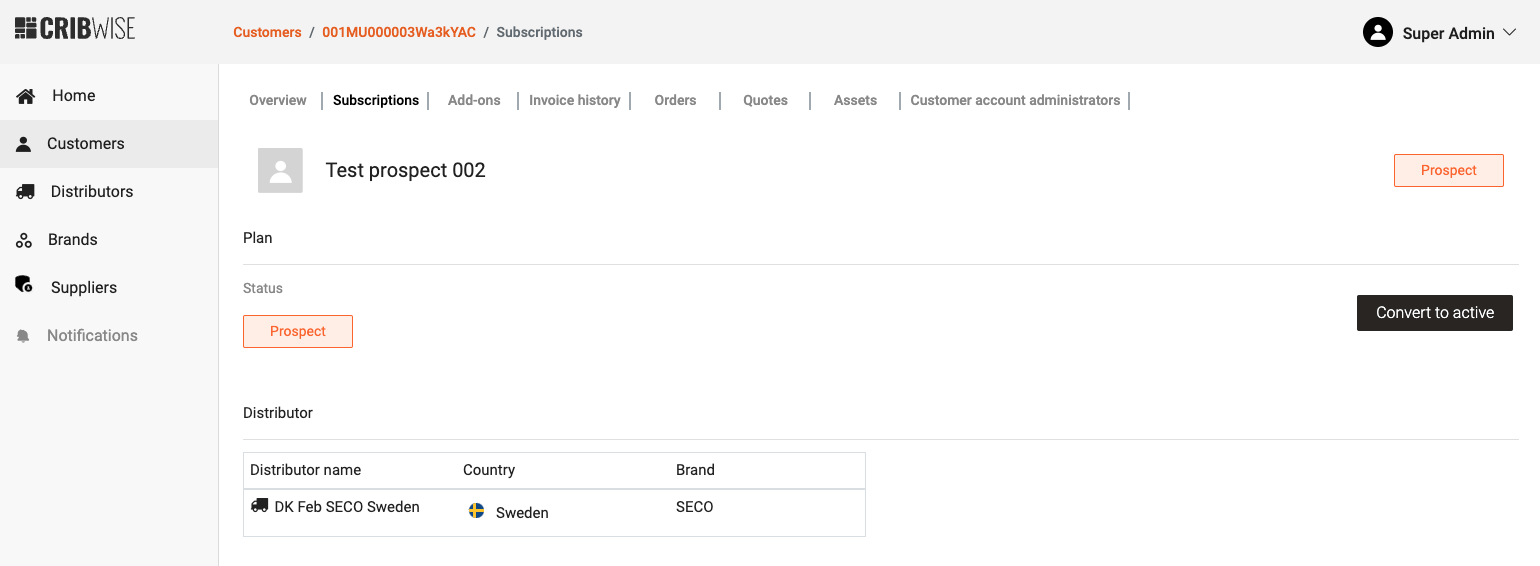This screenshot has width=1540, height=566.
Task: Click the Customers breadcrumb link
Action: pyautogui.click(x=267, y=32)
